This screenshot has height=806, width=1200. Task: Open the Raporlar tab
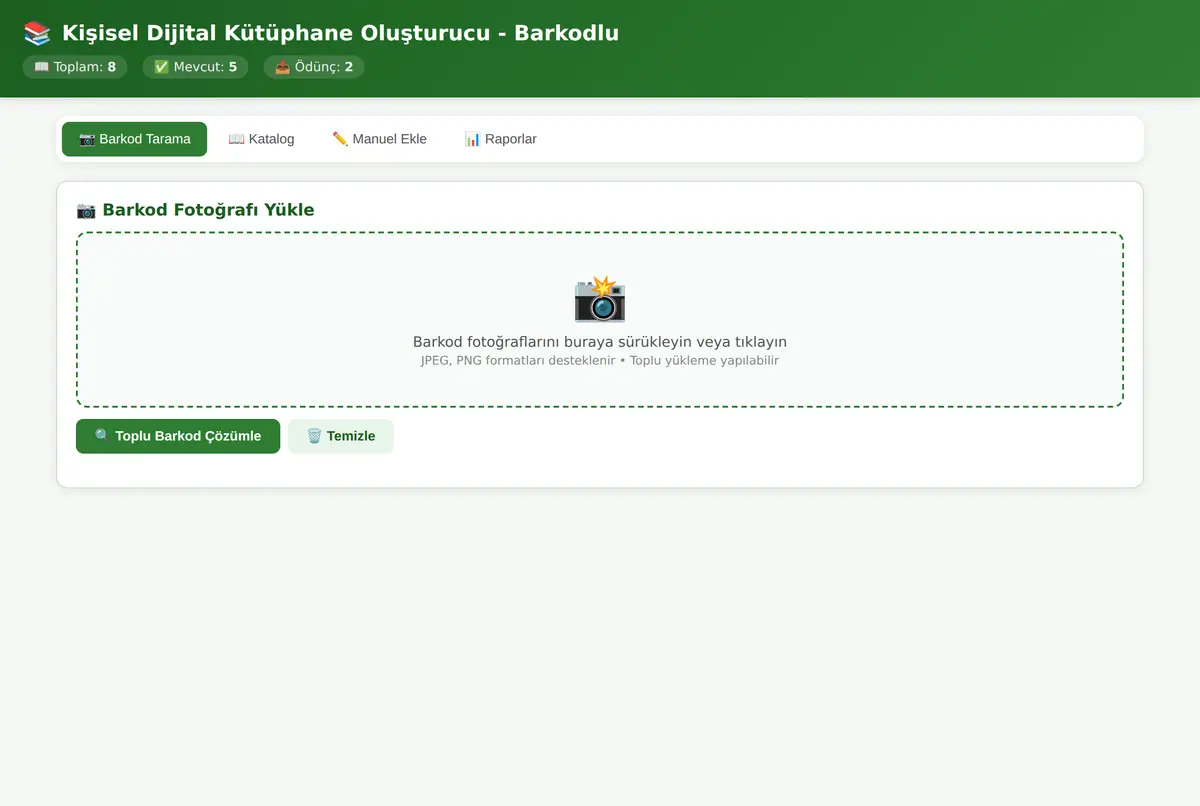(500, 139)
